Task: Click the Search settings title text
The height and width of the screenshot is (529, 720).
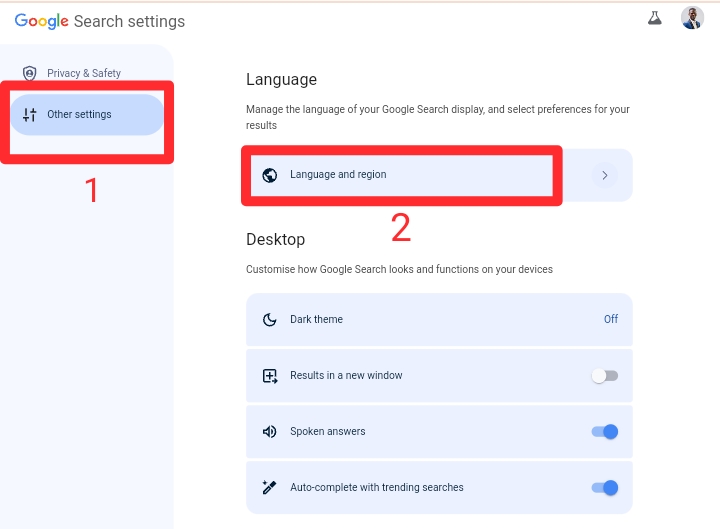Action: (129, 22)
